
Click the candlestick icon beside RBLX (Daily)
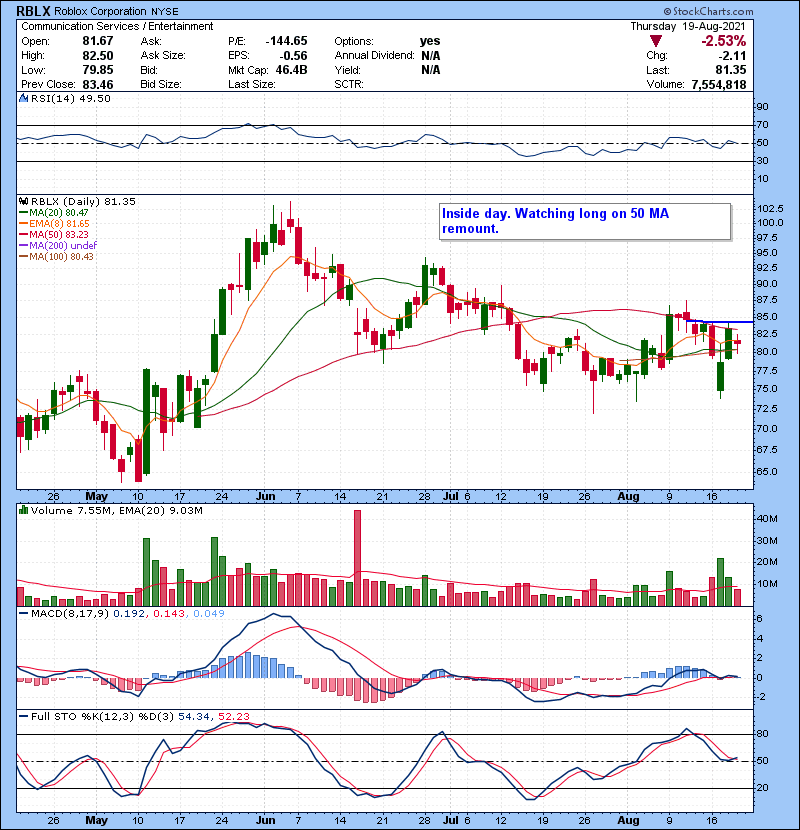pos(23,201)
